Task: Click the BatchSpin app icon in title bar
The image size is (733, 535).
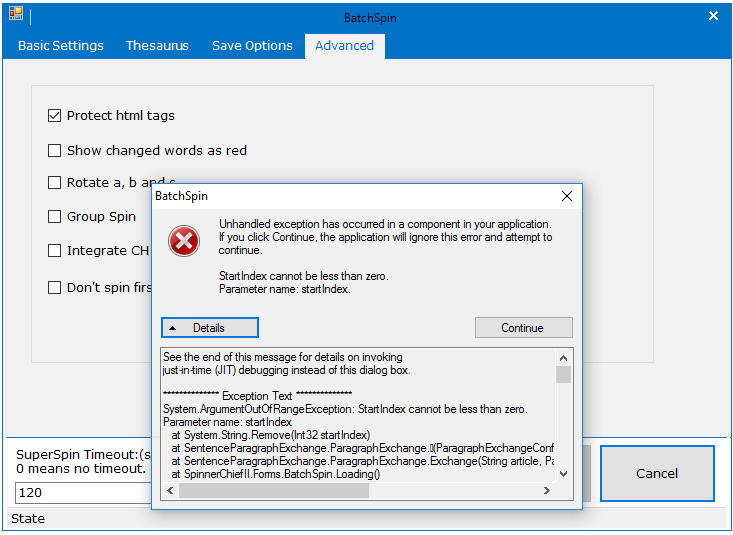Action: pos(16,16)
